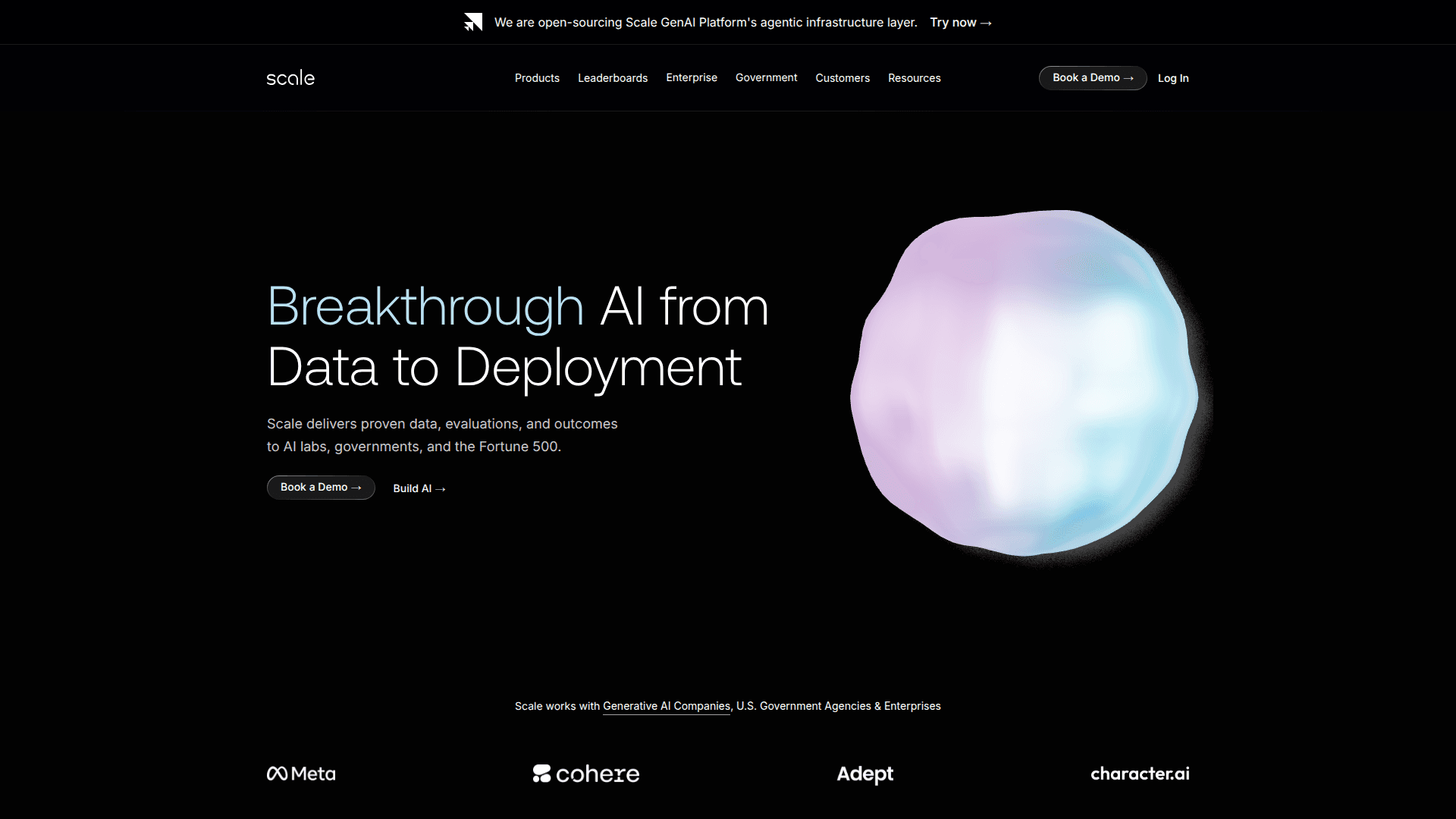Viewport: 1456px width, 819px height.
Task: Select the Leaderboards navigation item
Action: coord(613,78)
